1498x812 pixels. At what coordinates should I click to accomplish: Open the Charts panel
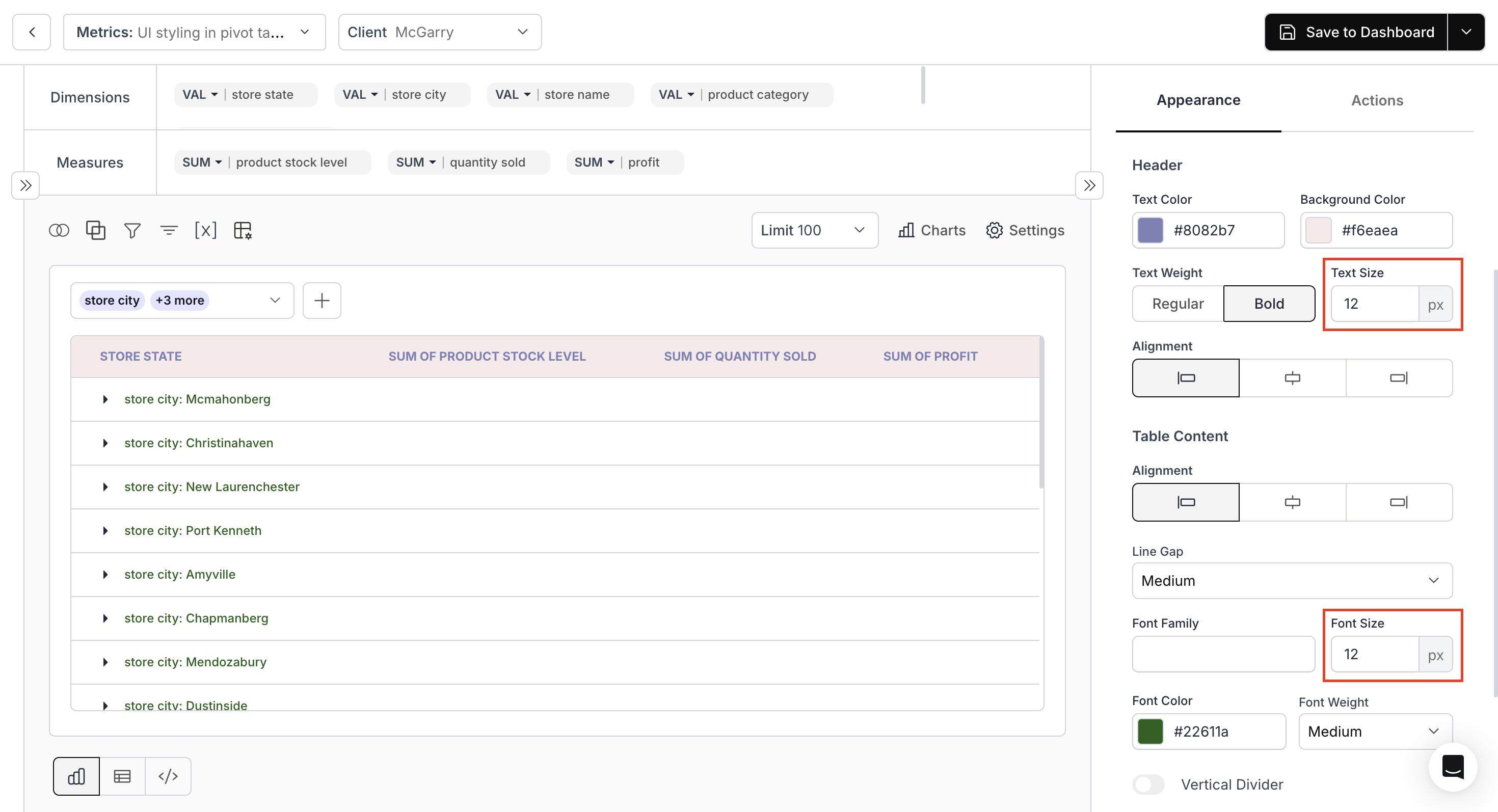[930, 230]
